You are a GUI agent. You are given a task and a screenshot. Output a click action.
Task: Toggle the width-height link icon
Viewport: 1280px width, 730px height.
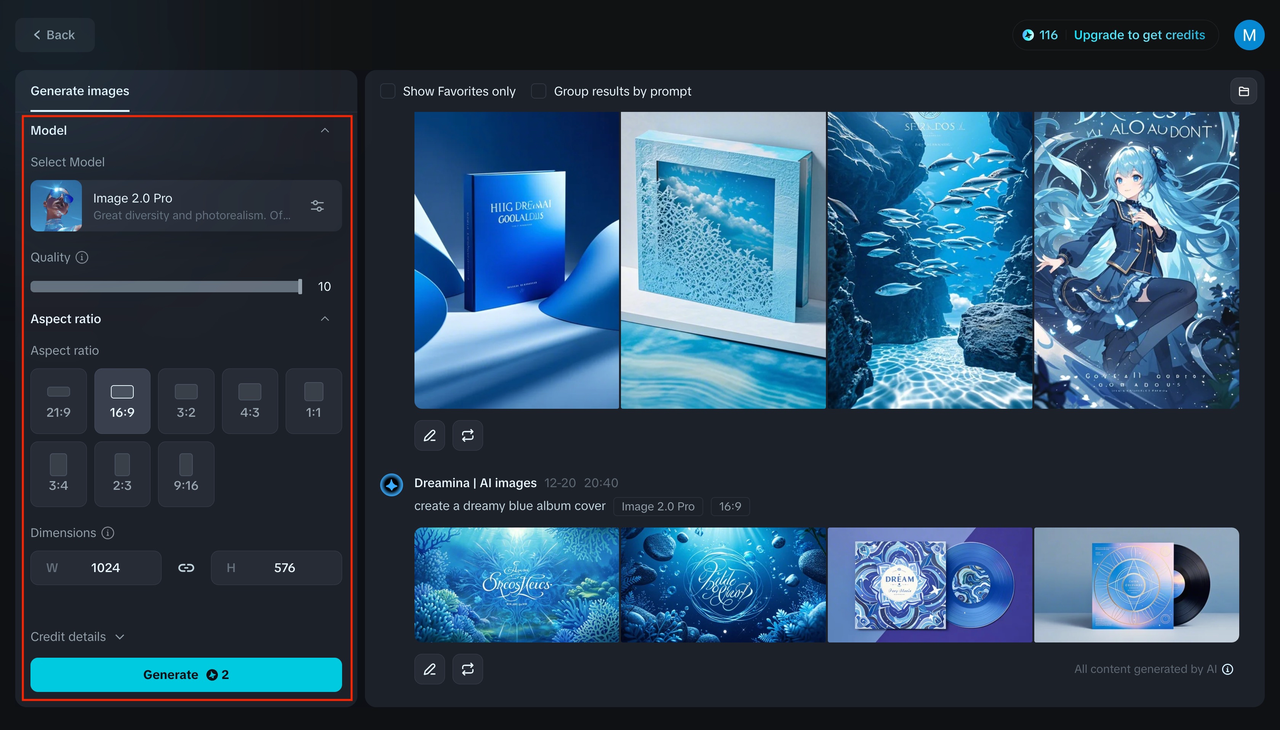[186, 568]
